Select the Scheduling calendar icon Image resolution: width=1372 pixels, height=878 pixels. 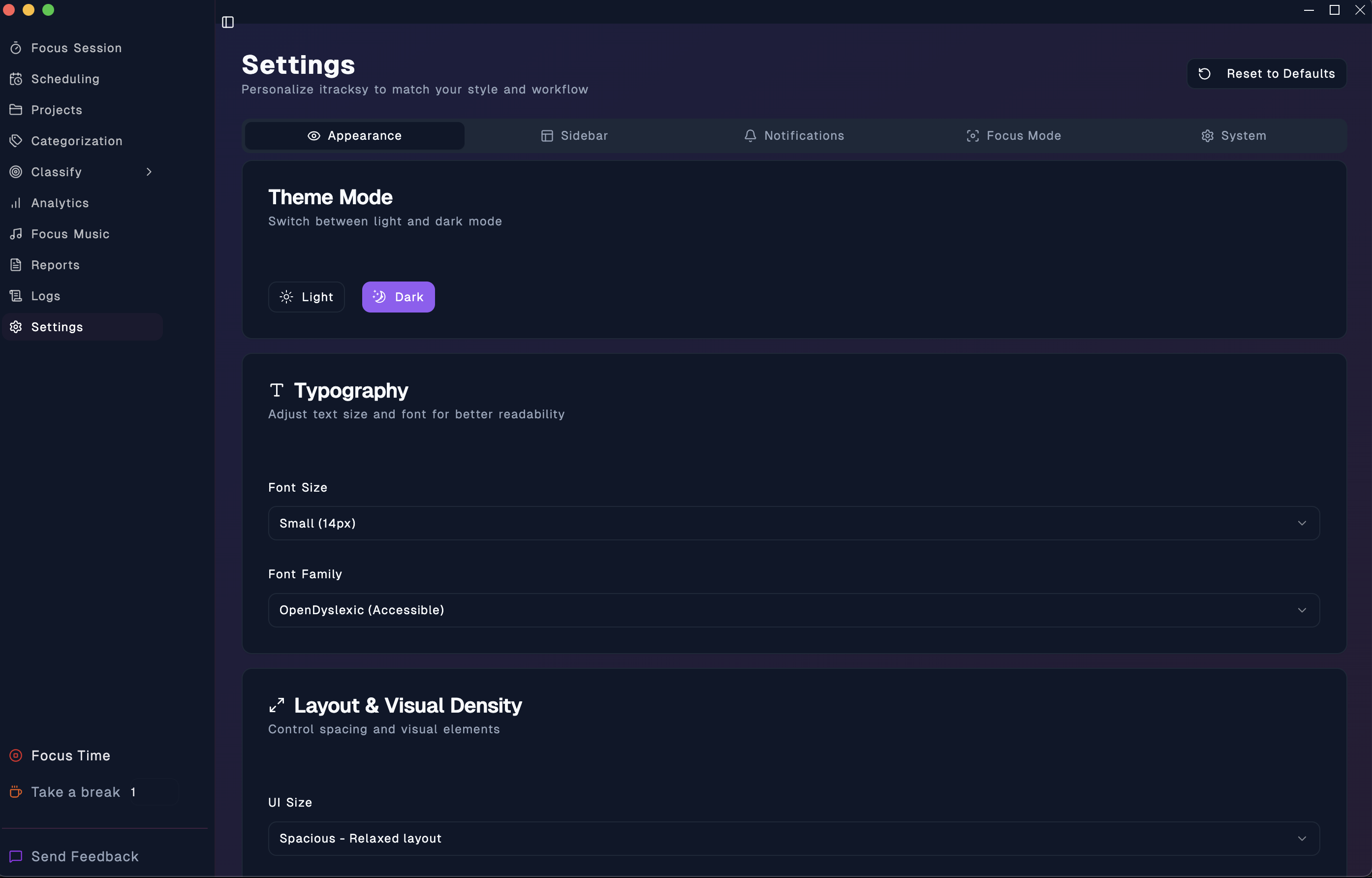[x=16, y=79]
